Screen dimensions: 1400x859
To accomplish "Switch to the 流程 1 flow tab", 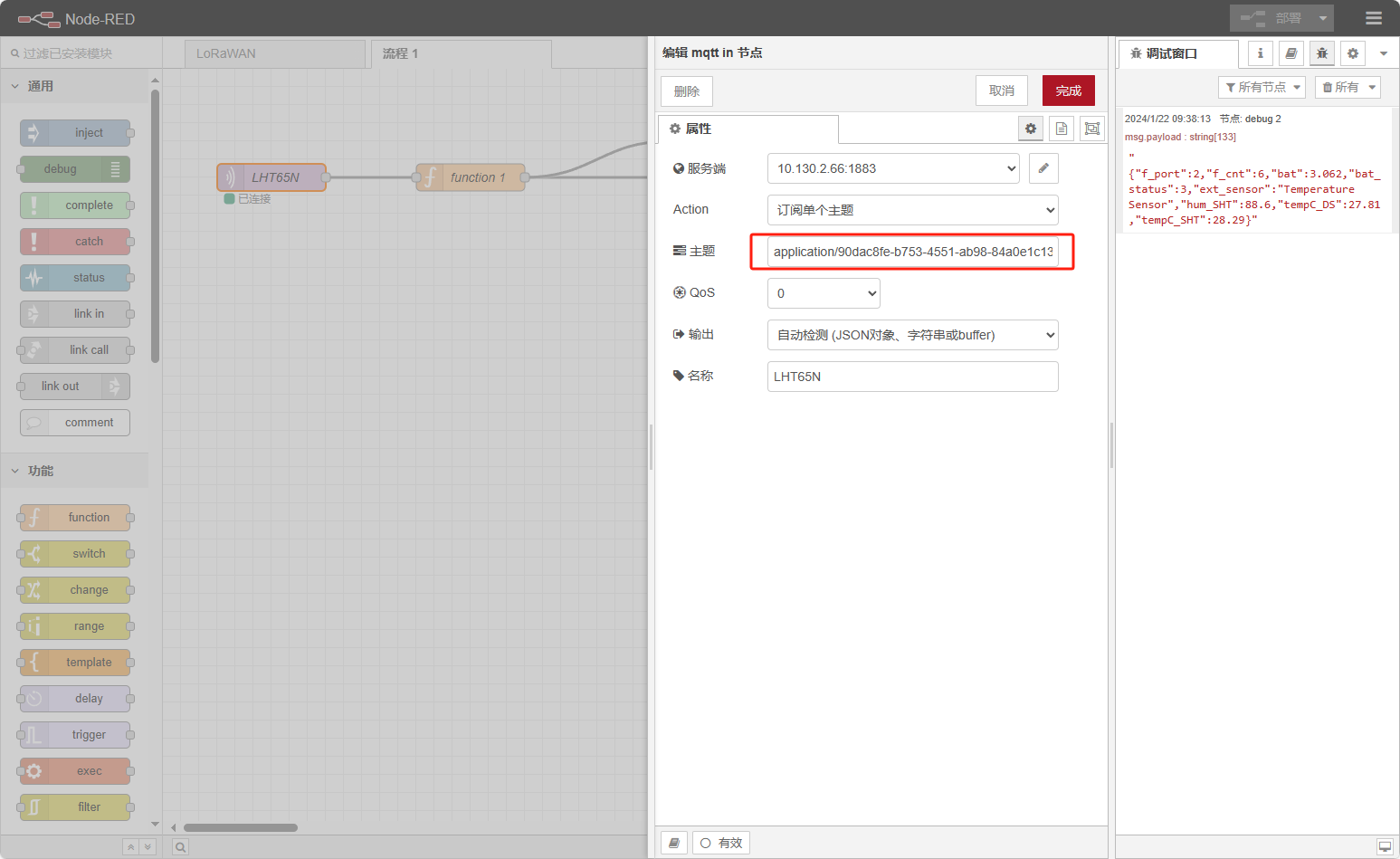I will click(461, 53).
